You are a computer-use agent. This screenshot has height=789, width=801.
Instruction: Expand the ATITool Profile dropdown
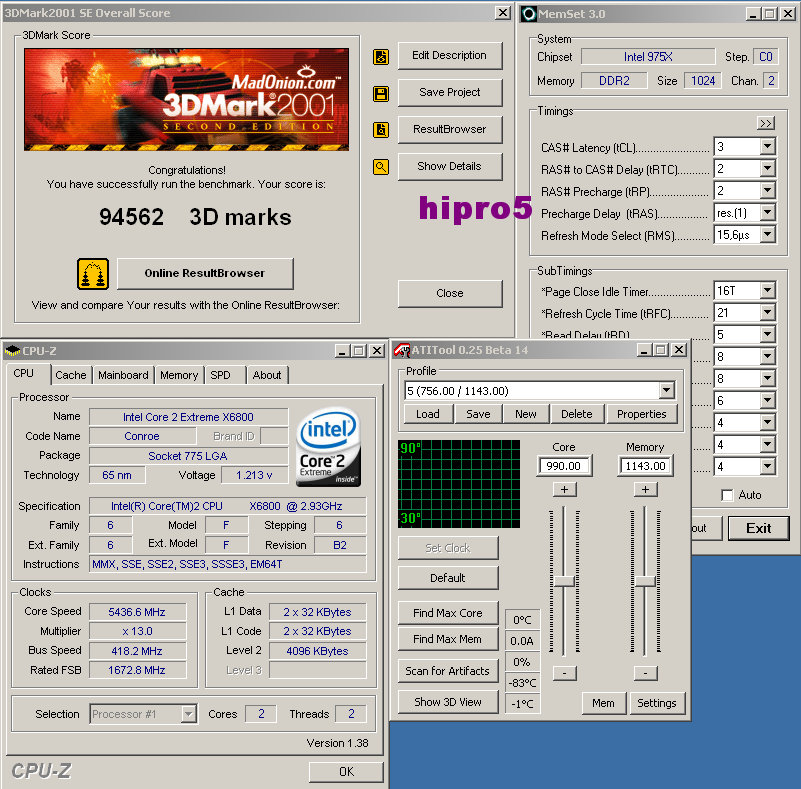pos(666,391)
